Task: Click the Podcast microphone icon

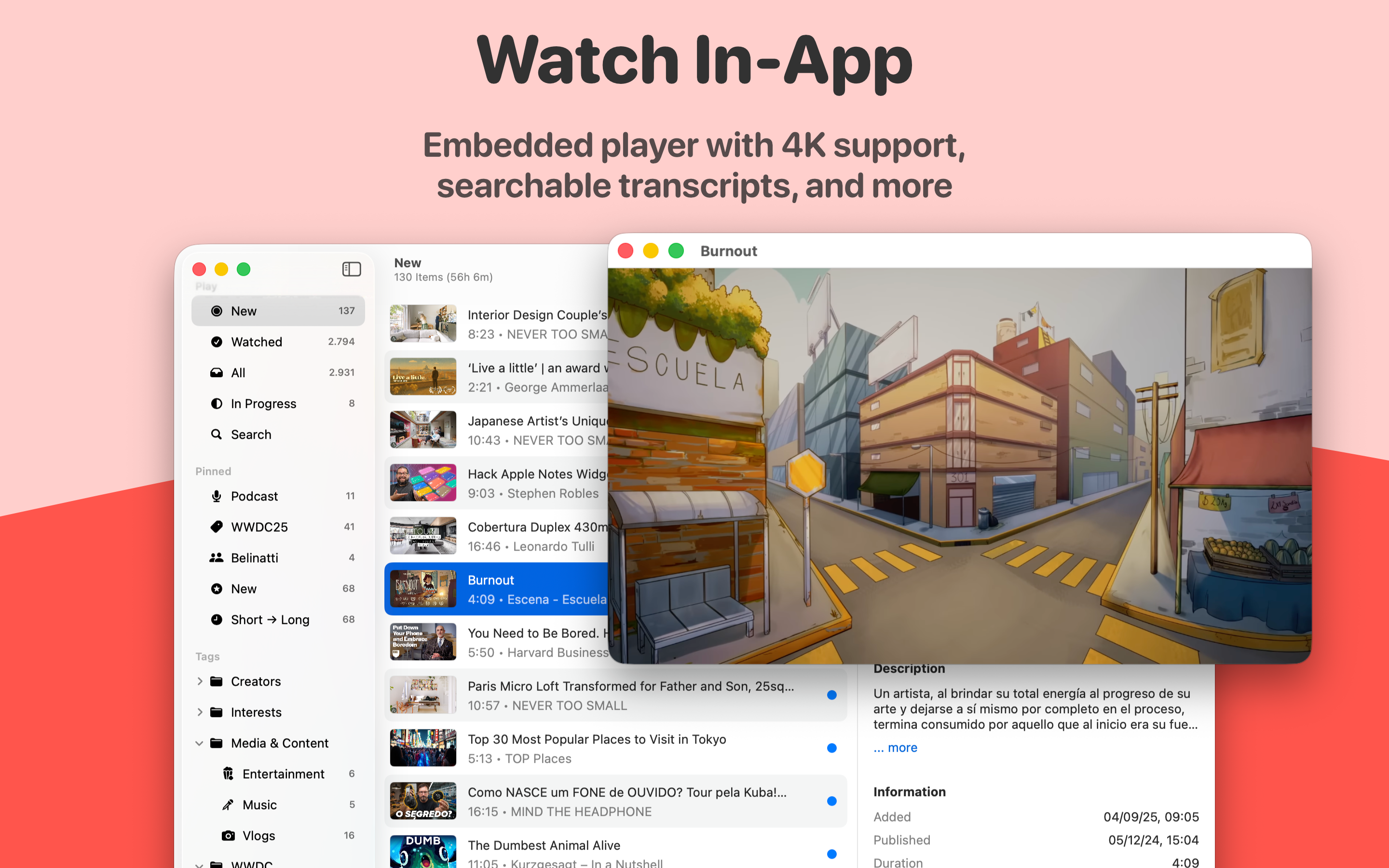Action: click(x=217, y=496)
